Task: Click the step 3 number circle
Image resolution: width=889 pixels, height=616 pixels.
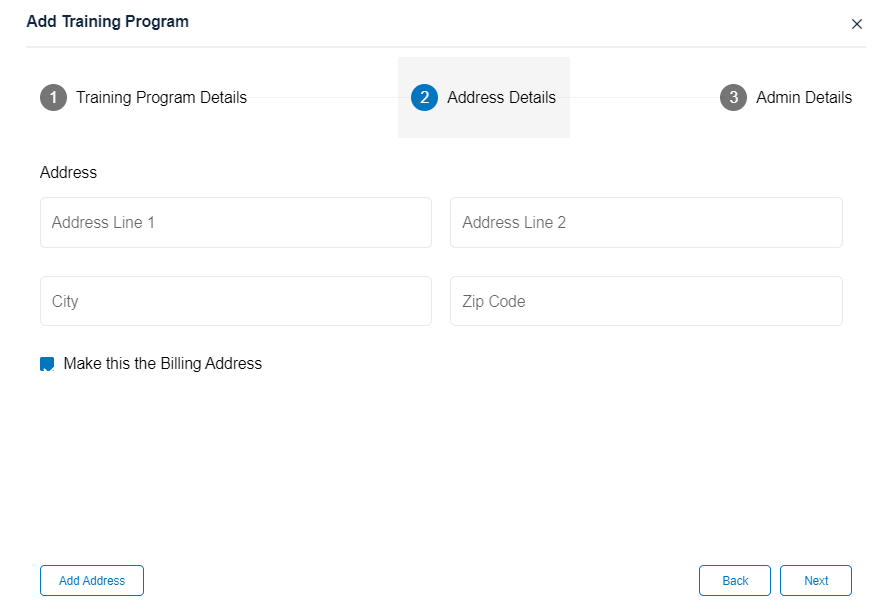Action: click(733, 98)
